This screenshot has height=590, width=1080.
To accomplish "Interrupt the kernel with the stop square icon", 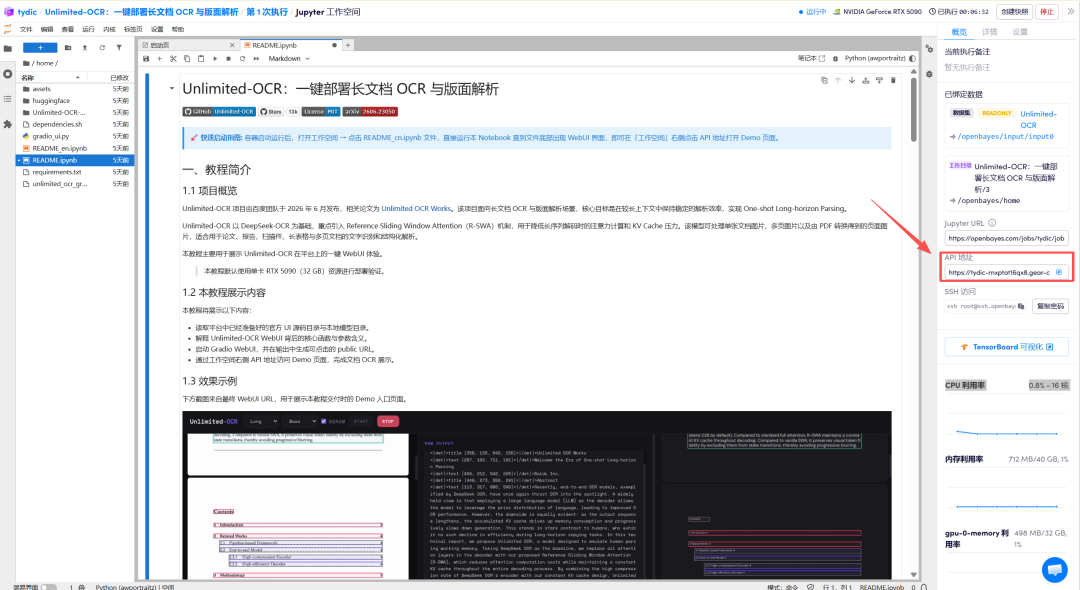I will (x=229, y=59).
